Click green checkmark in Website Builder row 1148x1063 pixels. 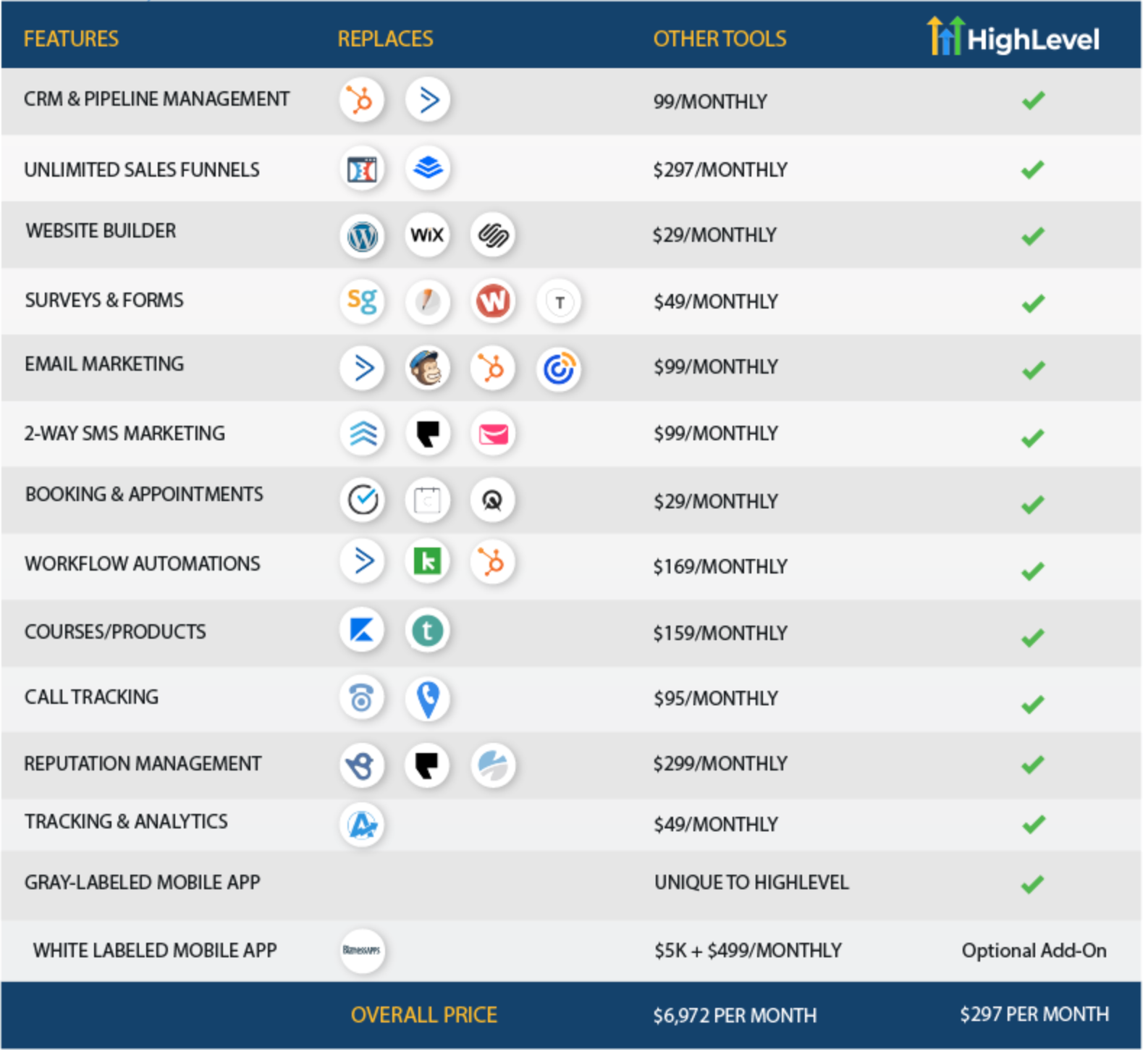pos(1033,236)
